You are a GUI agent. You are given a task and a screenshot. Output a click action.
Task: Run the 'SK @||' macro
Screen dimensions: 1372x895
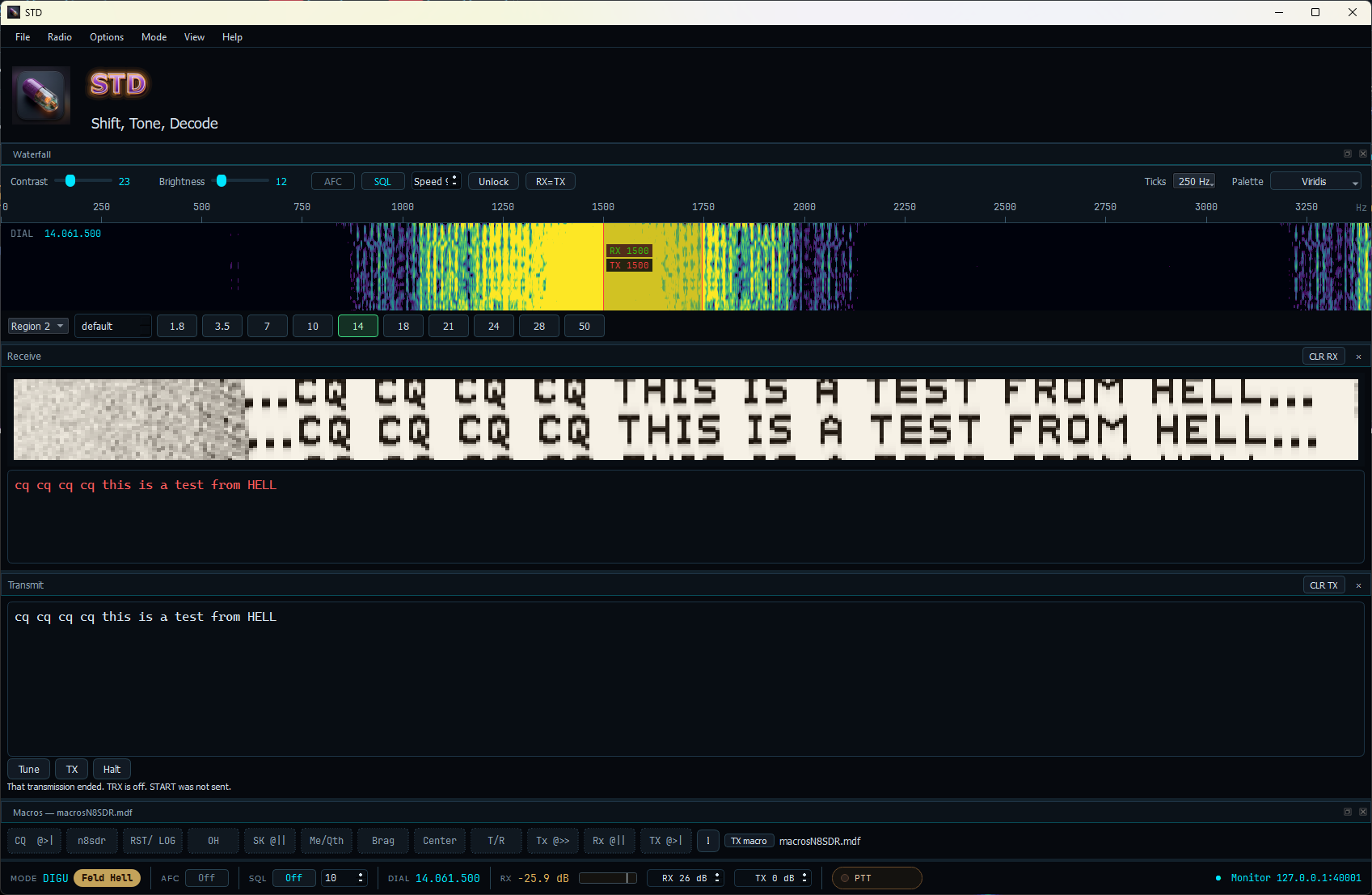(269, 841)
